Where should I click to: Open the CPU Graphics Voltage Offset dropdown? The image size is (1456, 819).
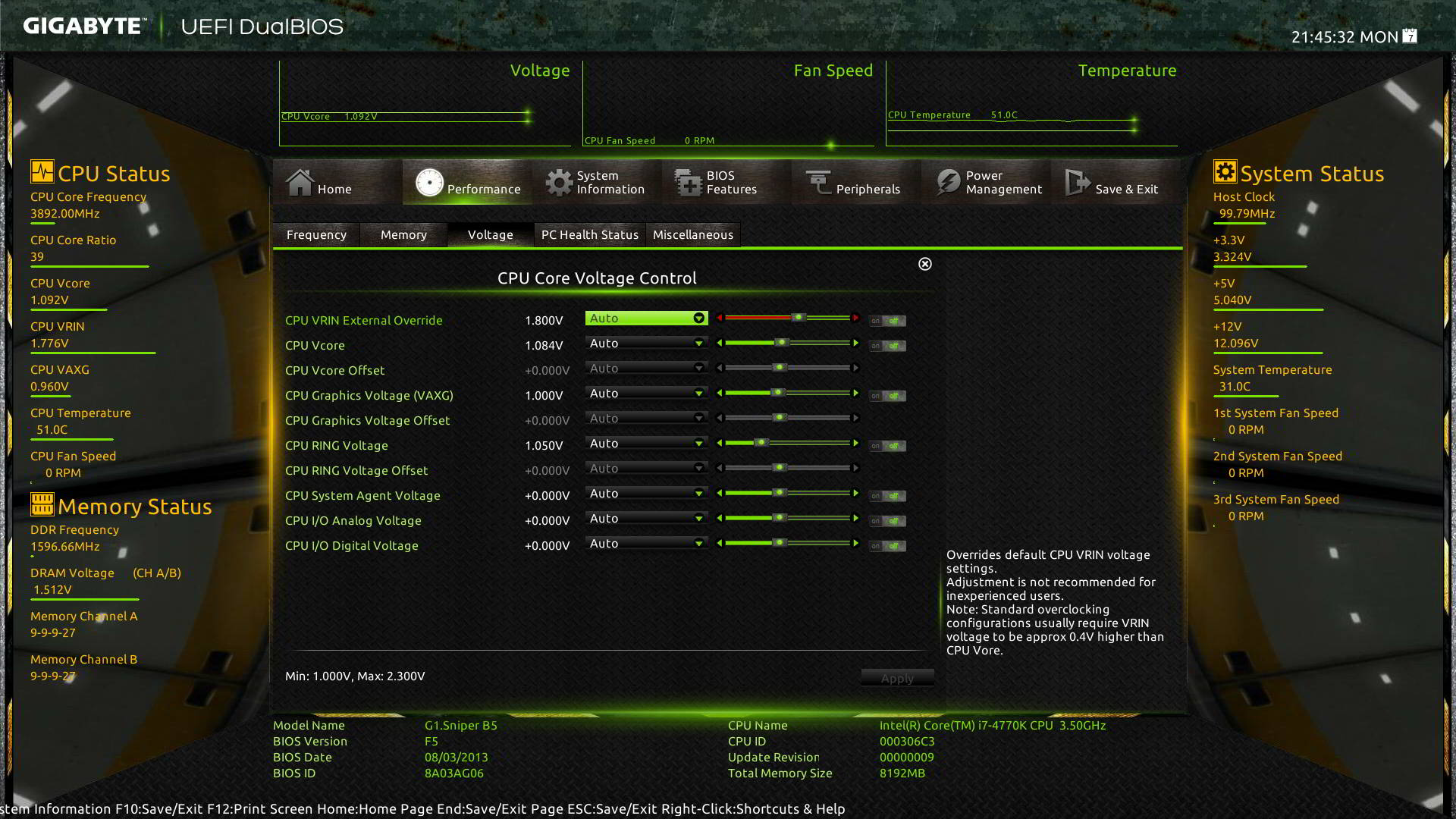point(646,419)
